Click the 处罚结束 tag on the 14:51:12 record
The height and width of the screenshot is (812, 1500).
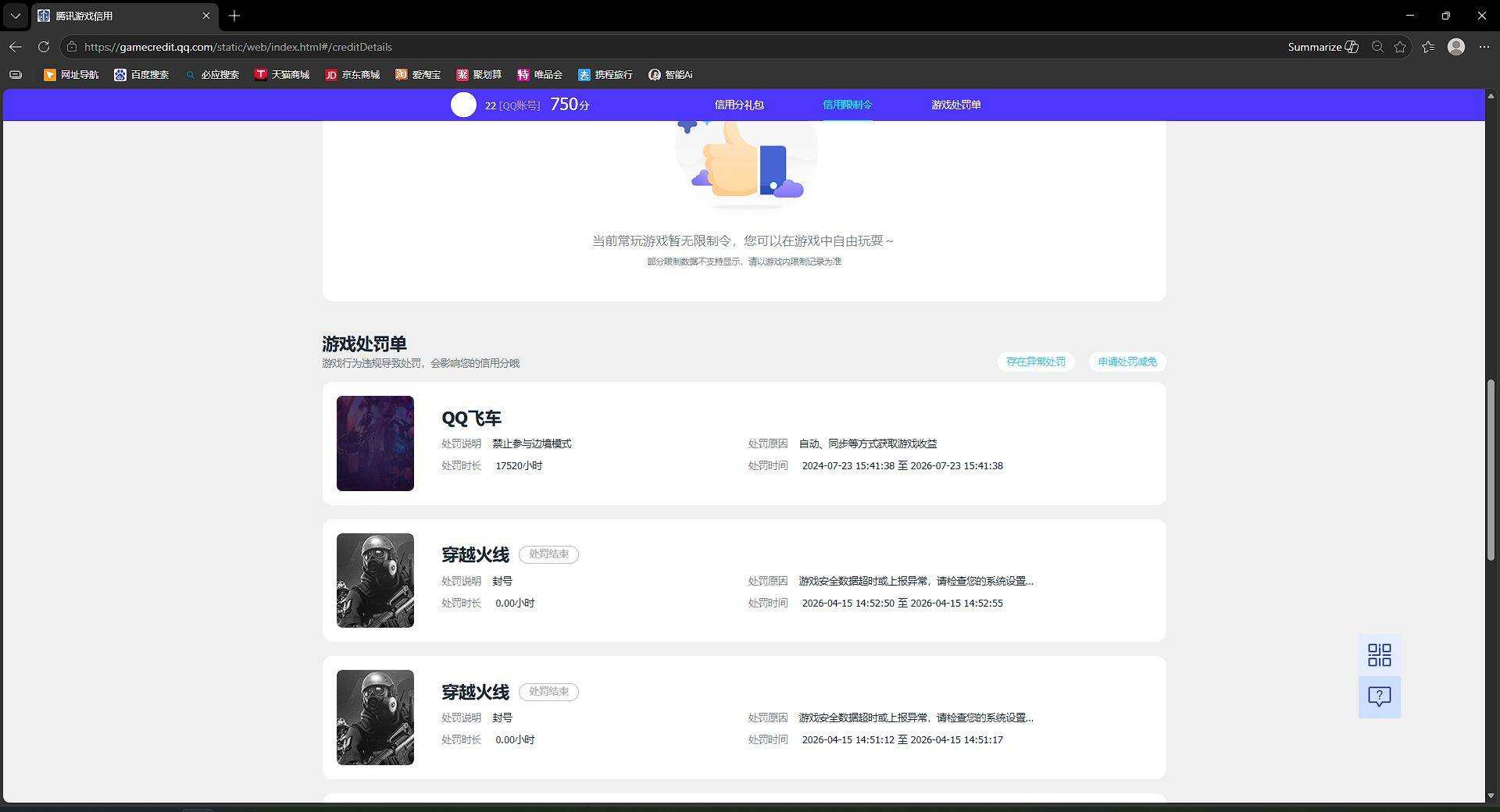pos(548,692)
